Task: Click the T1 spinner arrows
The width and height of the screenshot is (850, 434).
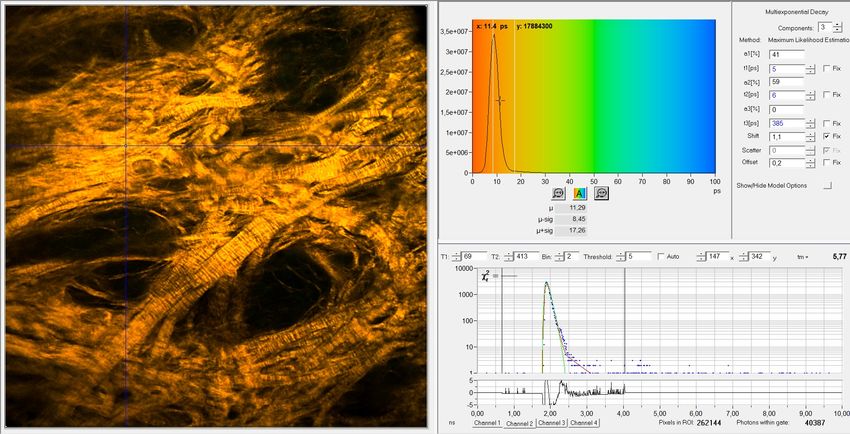Action: tap(456, 256)
